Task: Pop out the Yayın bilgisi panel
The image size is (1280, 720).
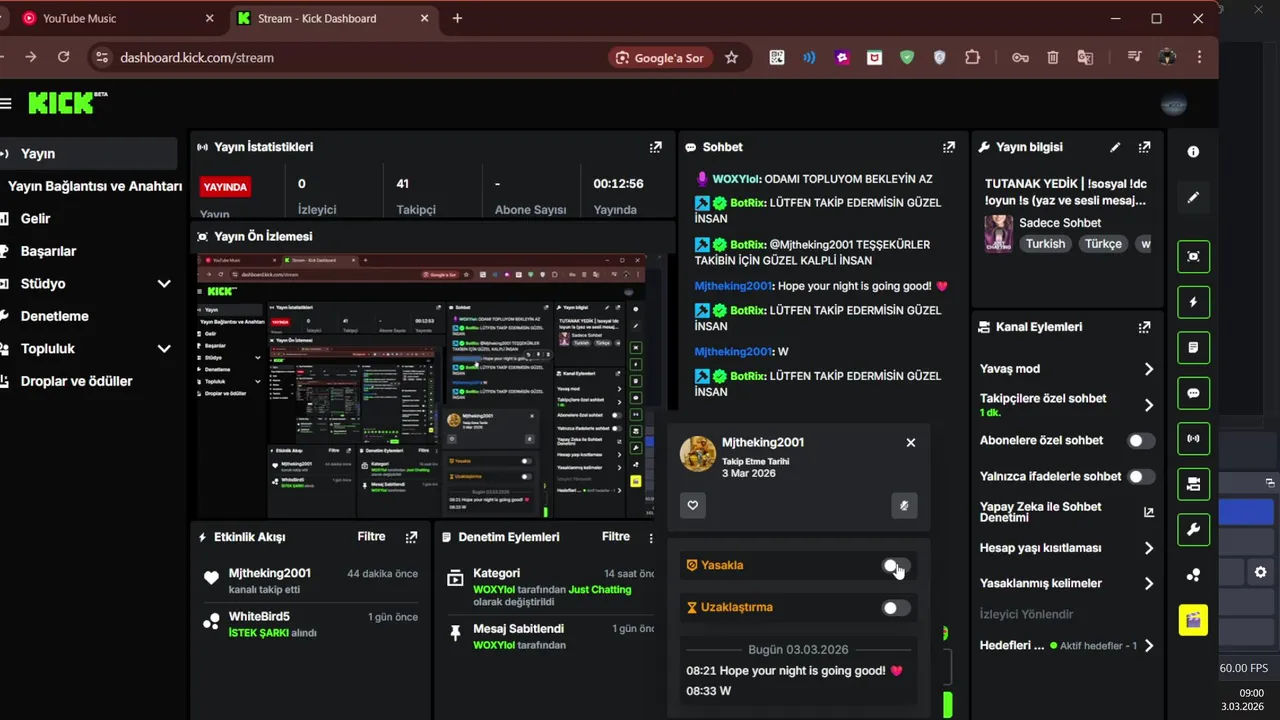Action: (x=1144, y=147)
